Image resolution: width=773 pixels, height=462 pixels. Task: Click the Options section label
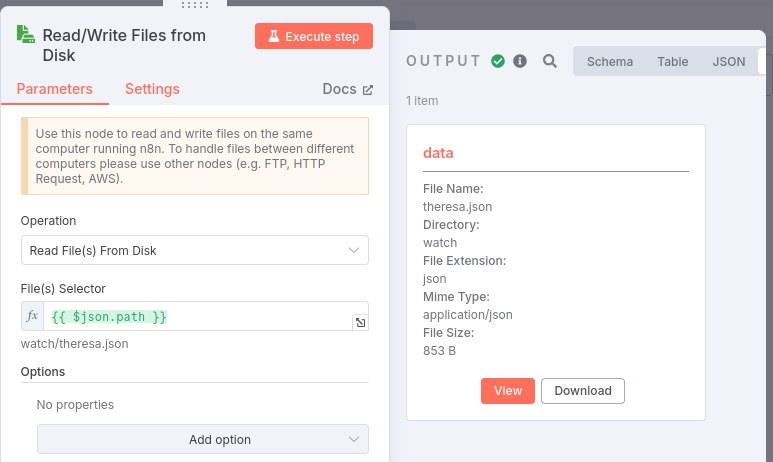click(43, 371)
